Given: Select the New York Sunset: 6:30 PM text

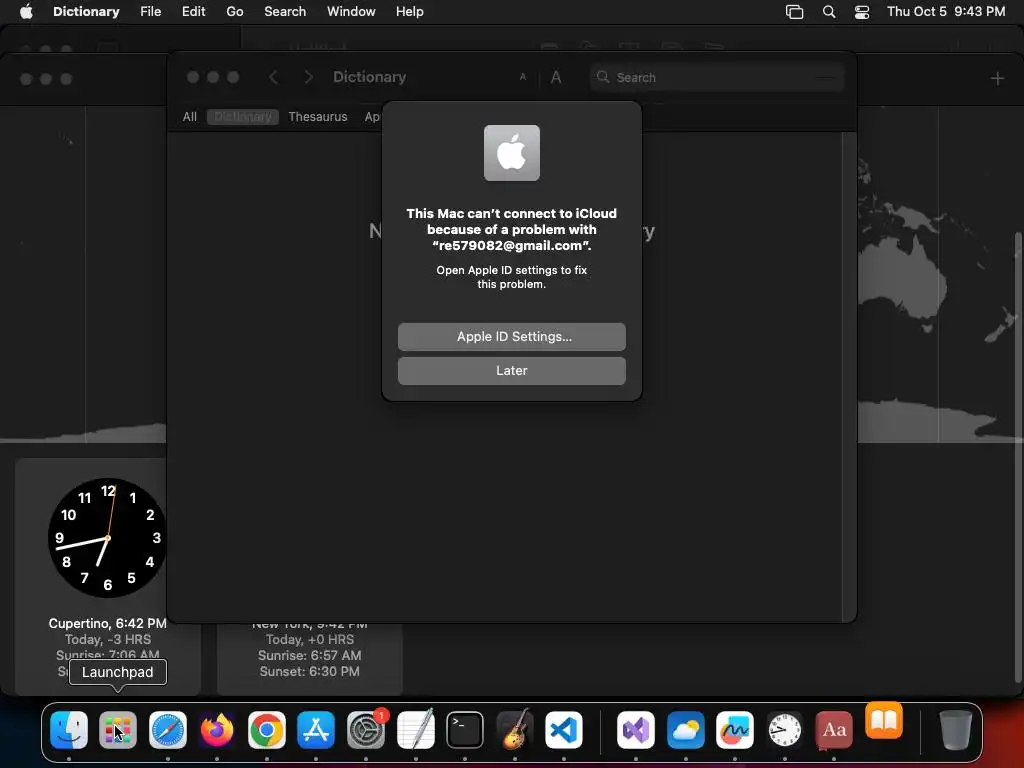Looking at the screenshot, I should point(310,671).
